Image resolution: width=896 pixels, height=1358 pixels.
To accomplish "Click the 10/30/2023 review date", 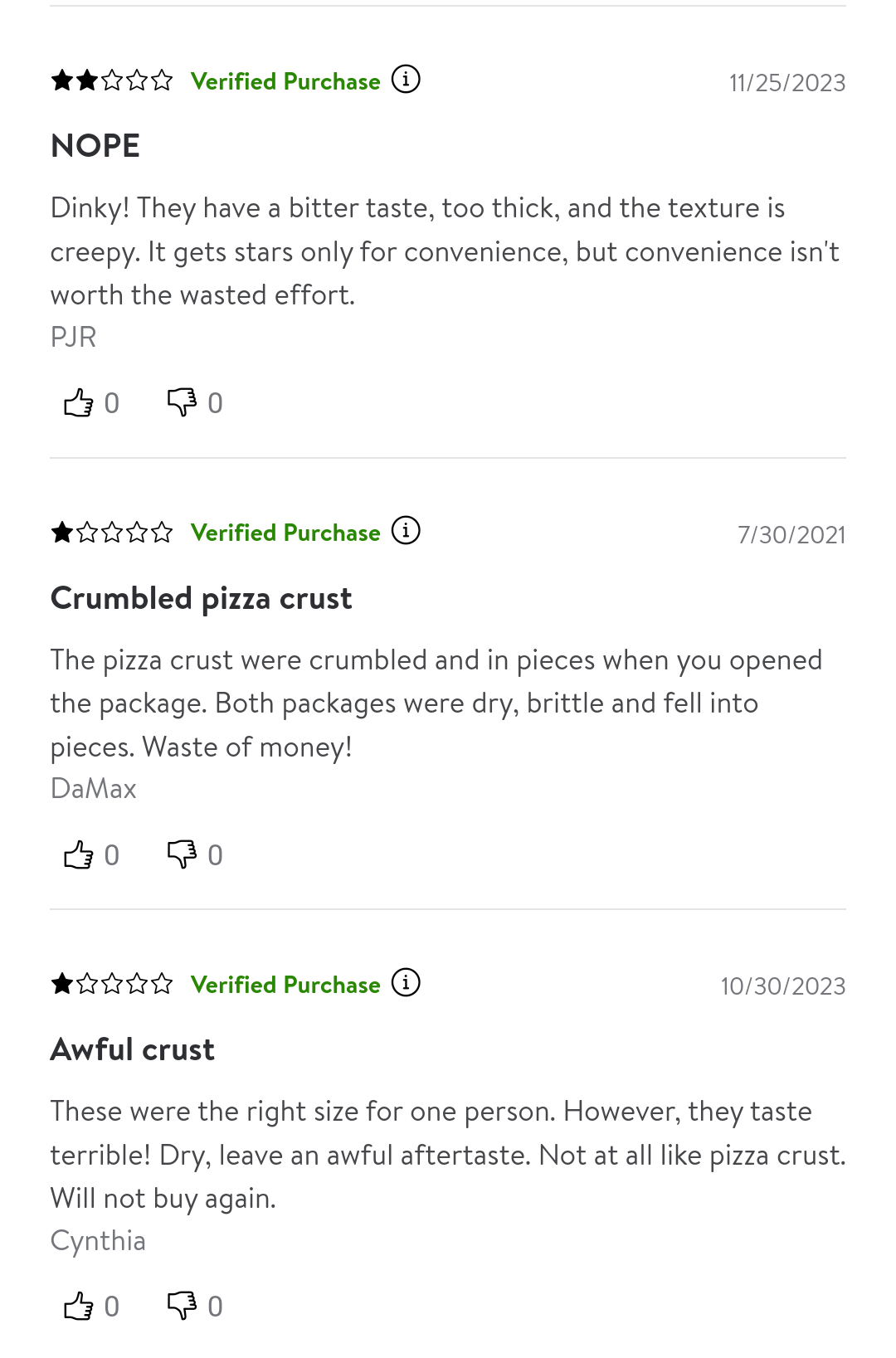I will (783, 986).
